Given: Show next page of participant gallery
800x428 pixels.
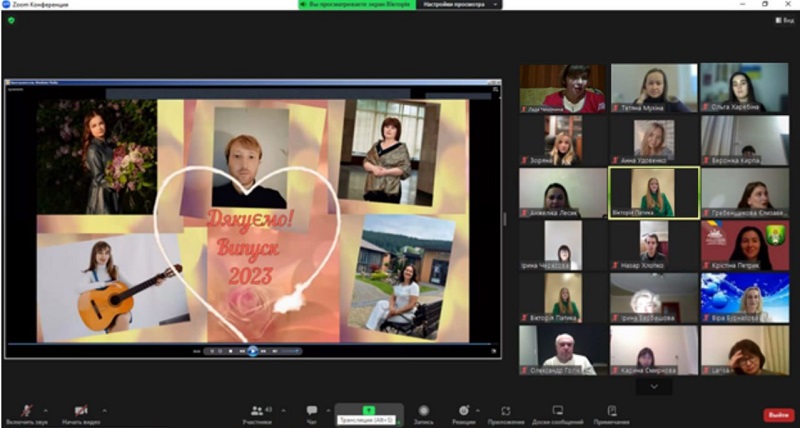Looking at the screenshot, I should point(654,387).
